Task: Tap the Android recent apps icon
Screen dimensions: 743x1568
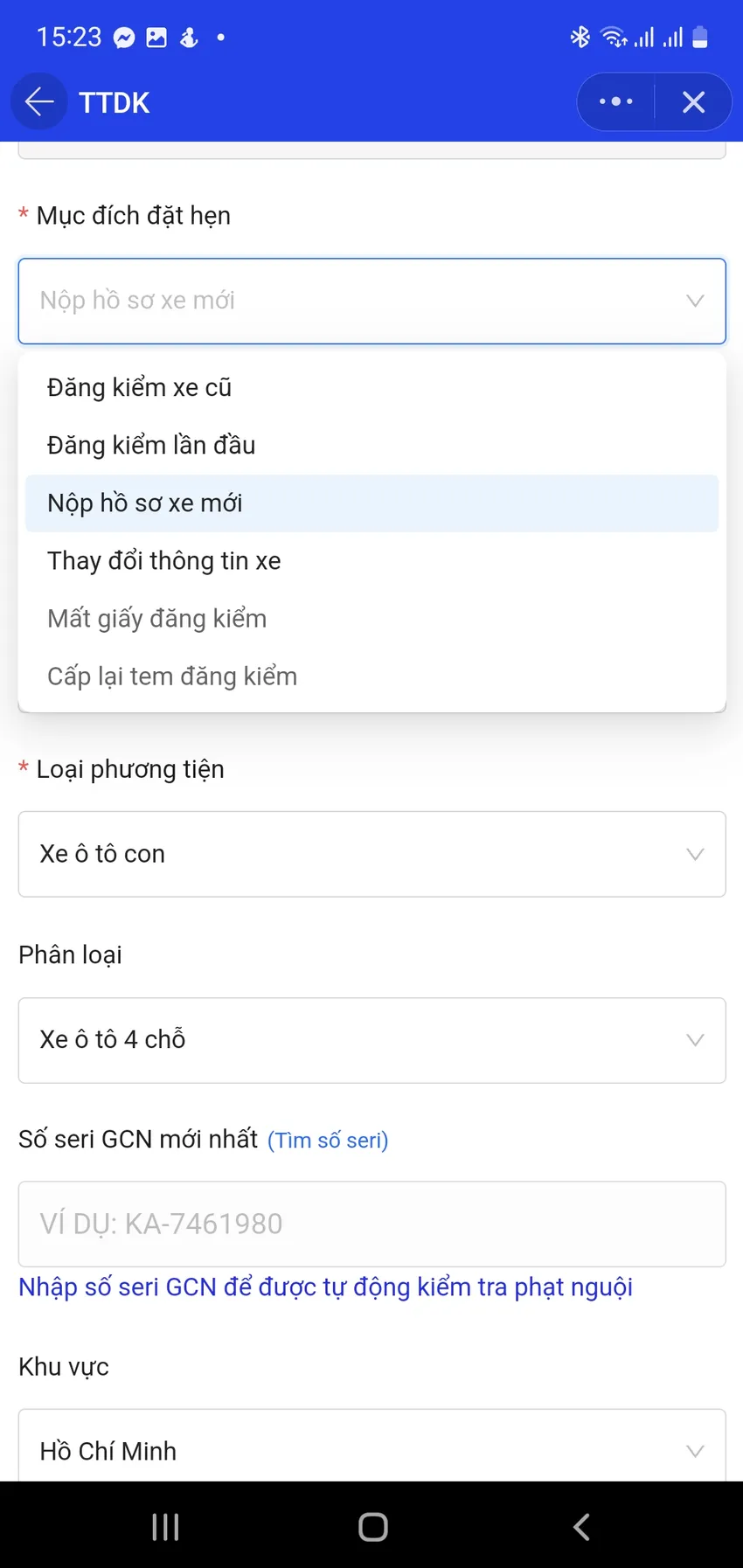Action: click(x=165, y=1527)
